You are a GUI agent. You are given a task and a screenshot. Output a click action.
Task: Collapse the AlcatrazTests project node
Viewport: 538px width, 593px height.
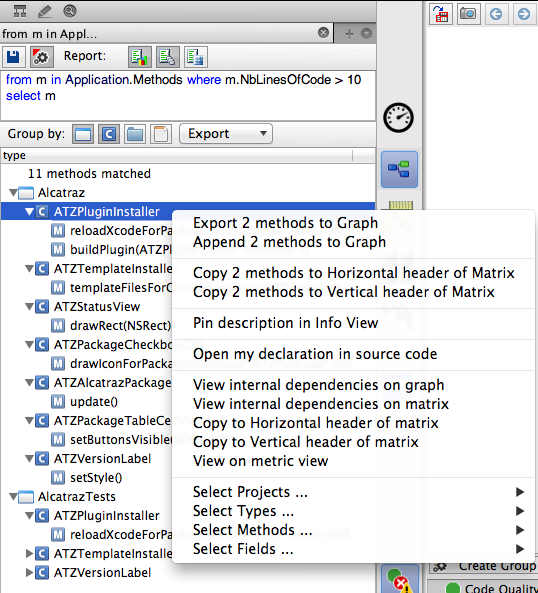tap(14, 497)
